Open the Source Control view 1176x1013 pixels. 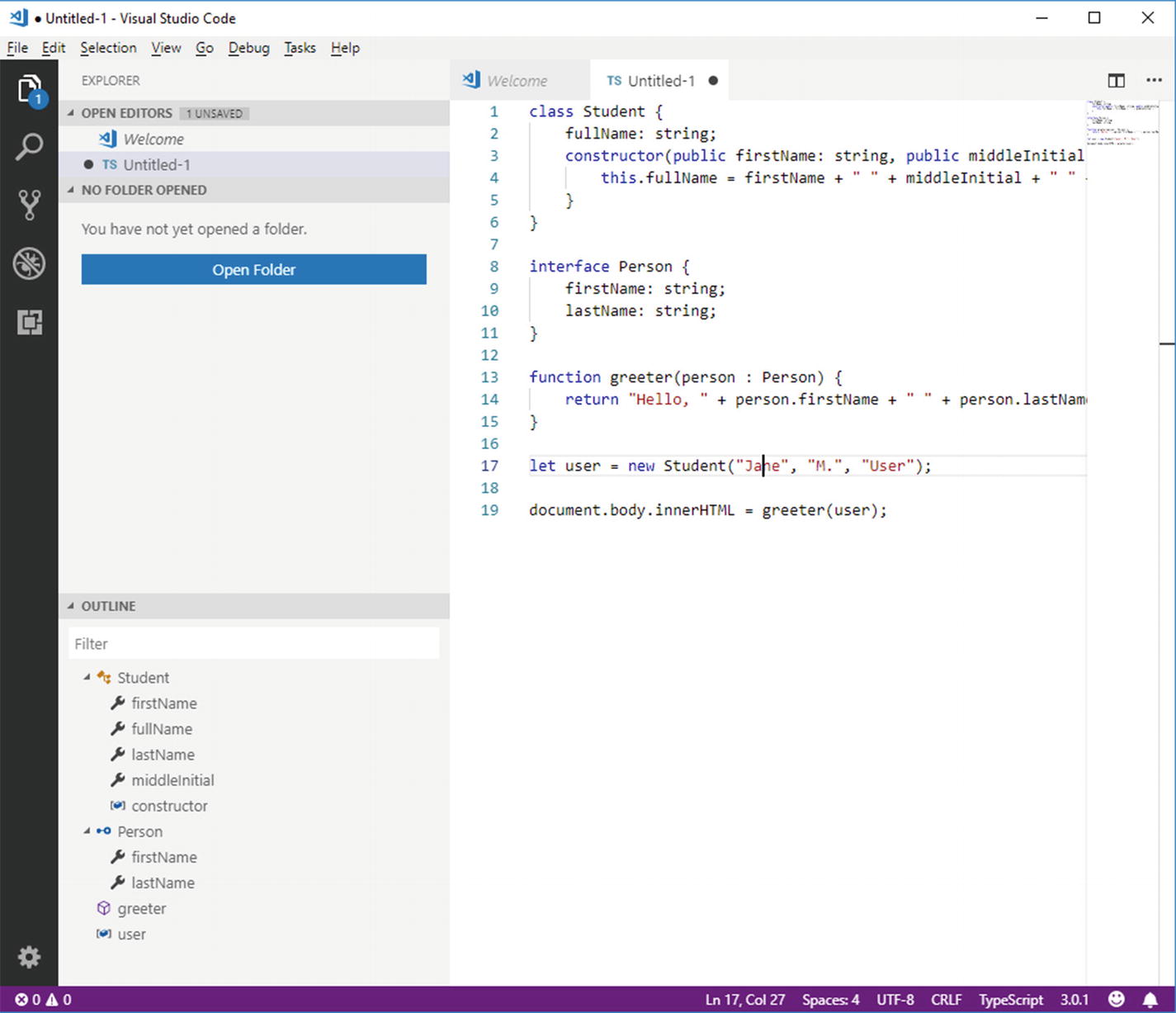[x=29, y=205]
